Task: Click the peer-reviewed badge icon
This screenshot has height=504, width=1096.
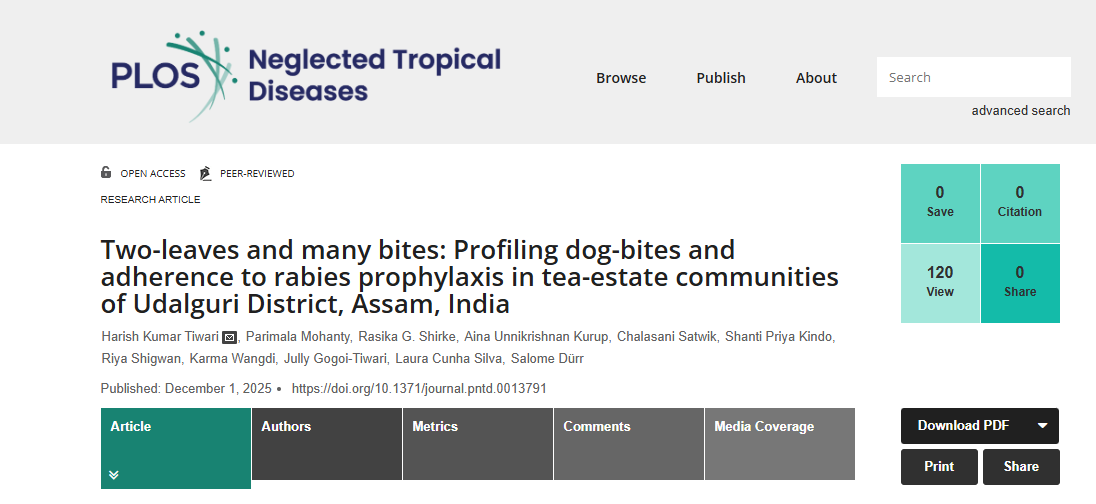Action: pyautogui.click(x=206, y=173)
